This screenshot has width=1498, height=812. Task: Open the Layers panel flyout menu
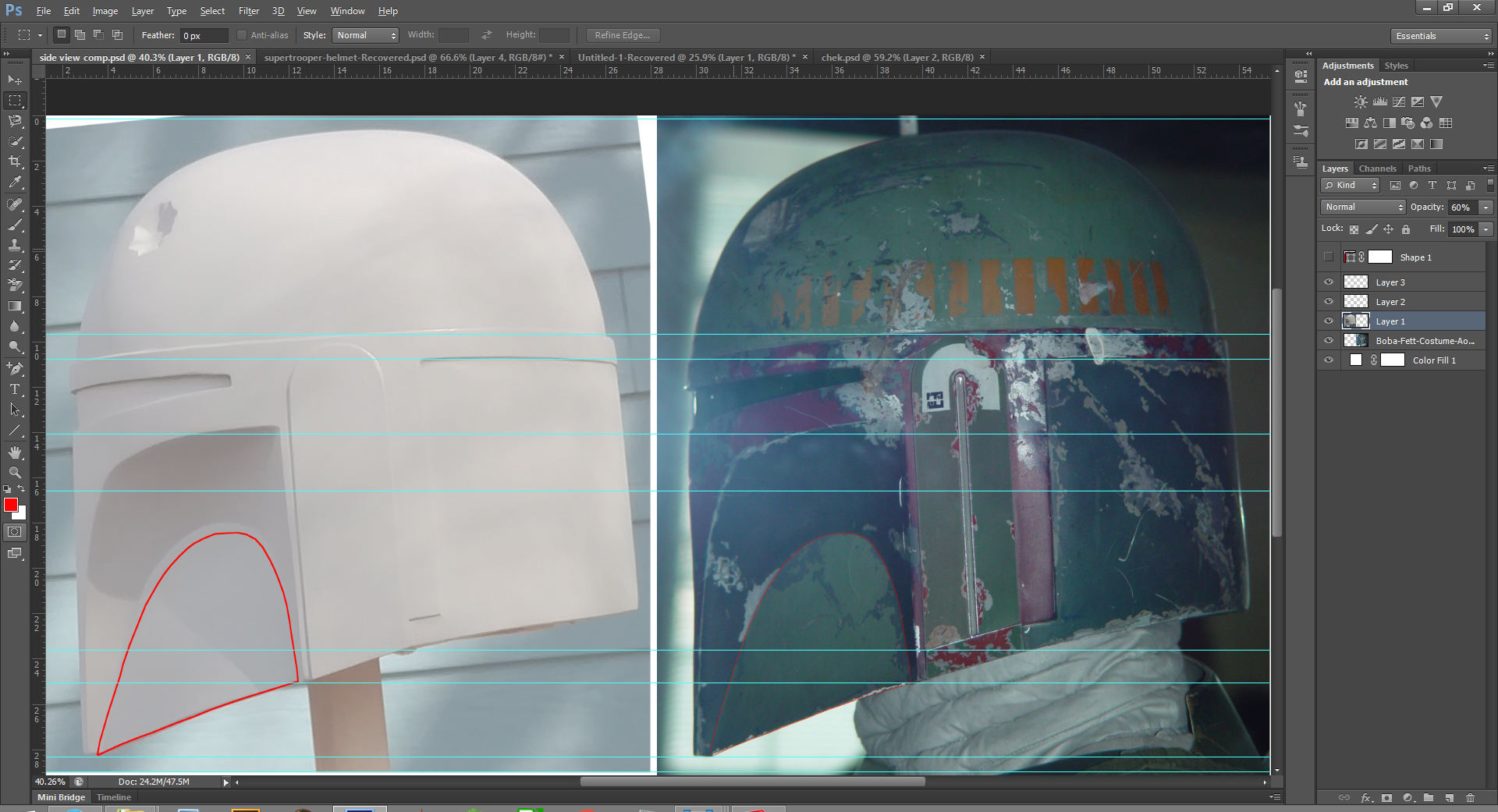(1489, 168)
